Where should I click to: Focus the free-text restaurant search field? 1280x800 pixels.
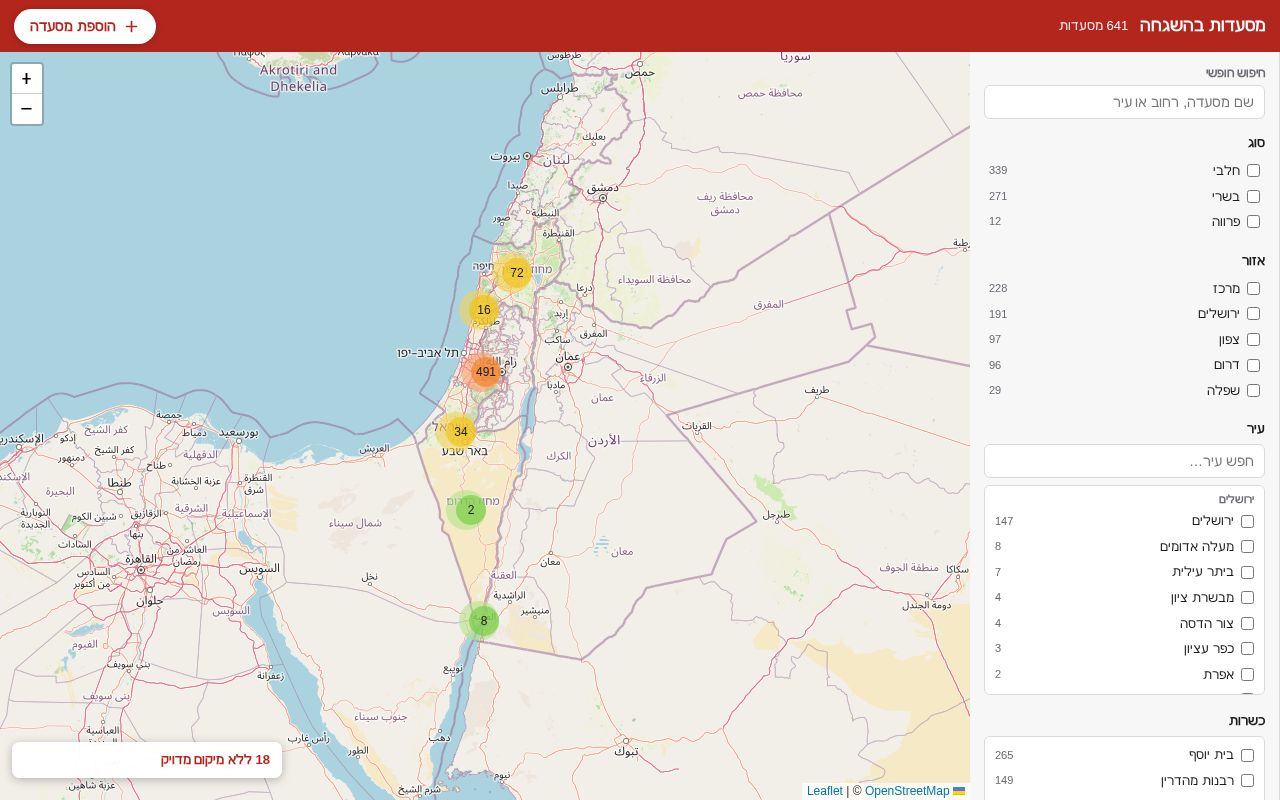point(1124,102)
